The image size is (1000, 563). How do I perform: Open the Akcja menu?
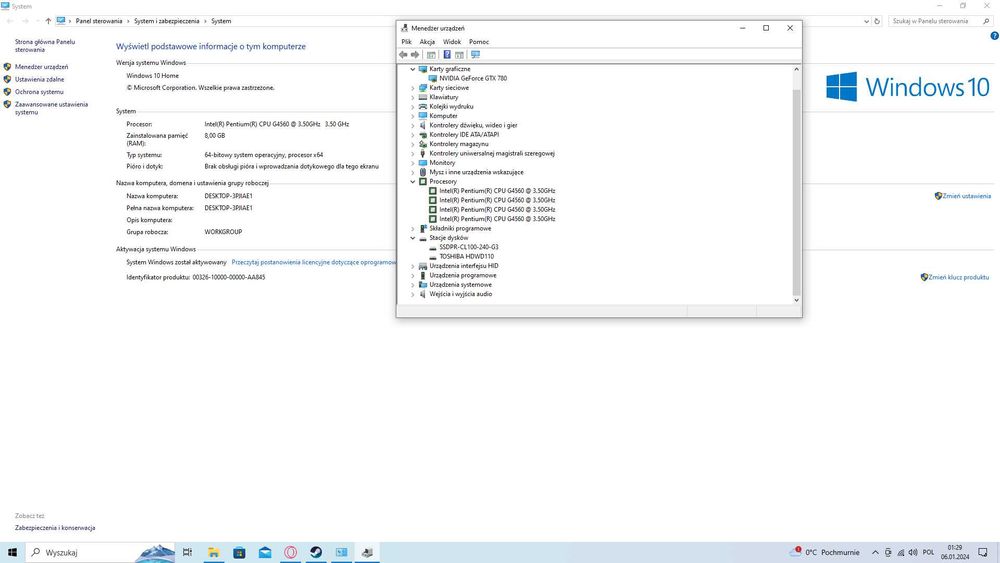(x=427, y=42)
